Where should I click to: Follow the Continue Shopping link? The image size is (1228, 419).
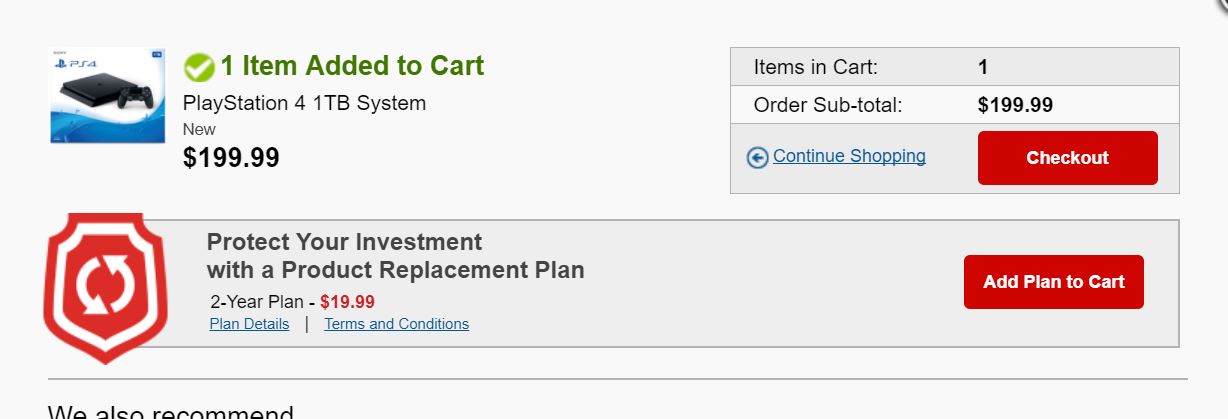(x=849, y=156)
